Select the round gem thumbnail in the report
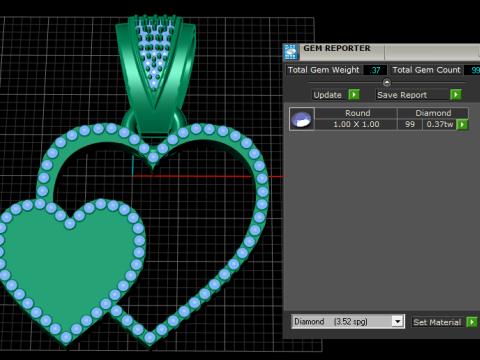The image size is (480, 360). (301, 119)
